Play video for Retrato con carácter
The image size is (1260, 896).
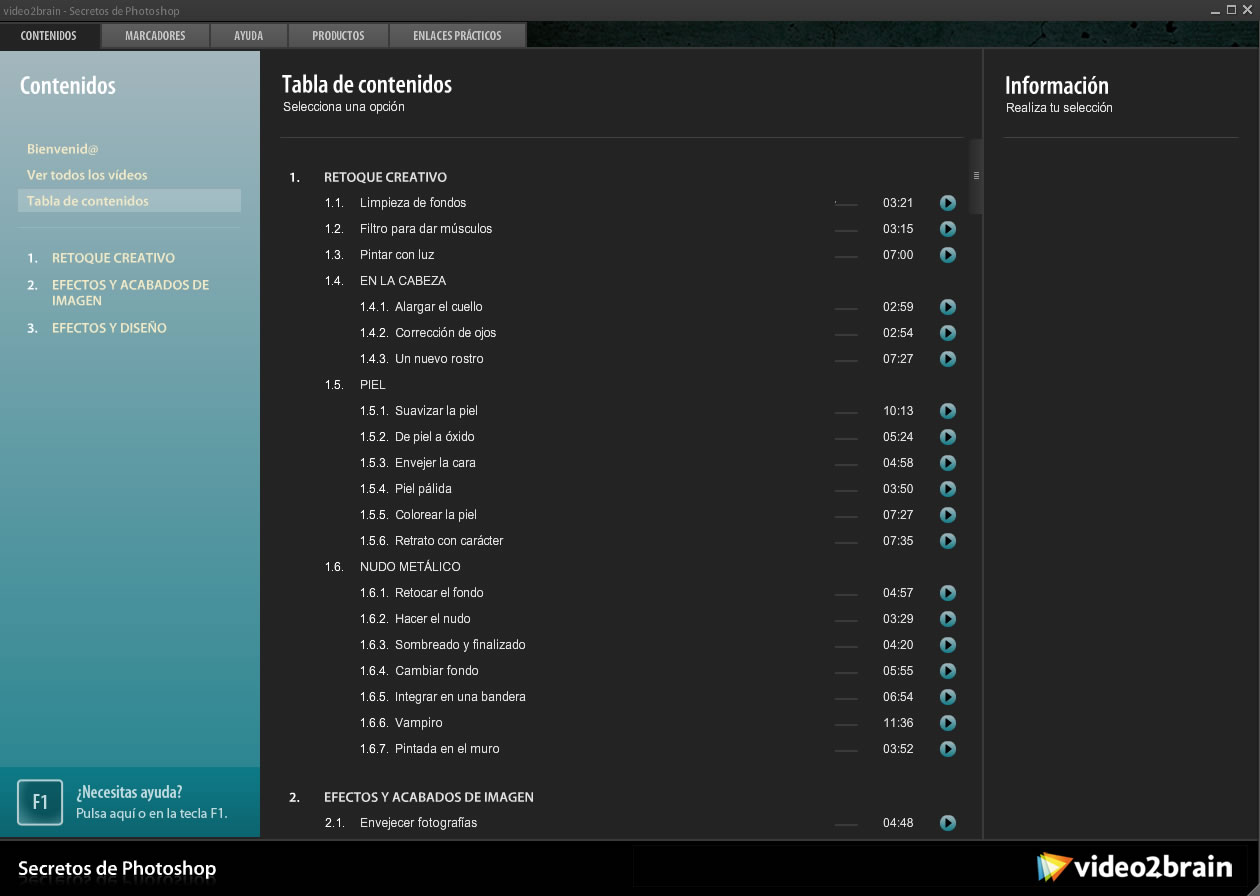tap(948, 541)
